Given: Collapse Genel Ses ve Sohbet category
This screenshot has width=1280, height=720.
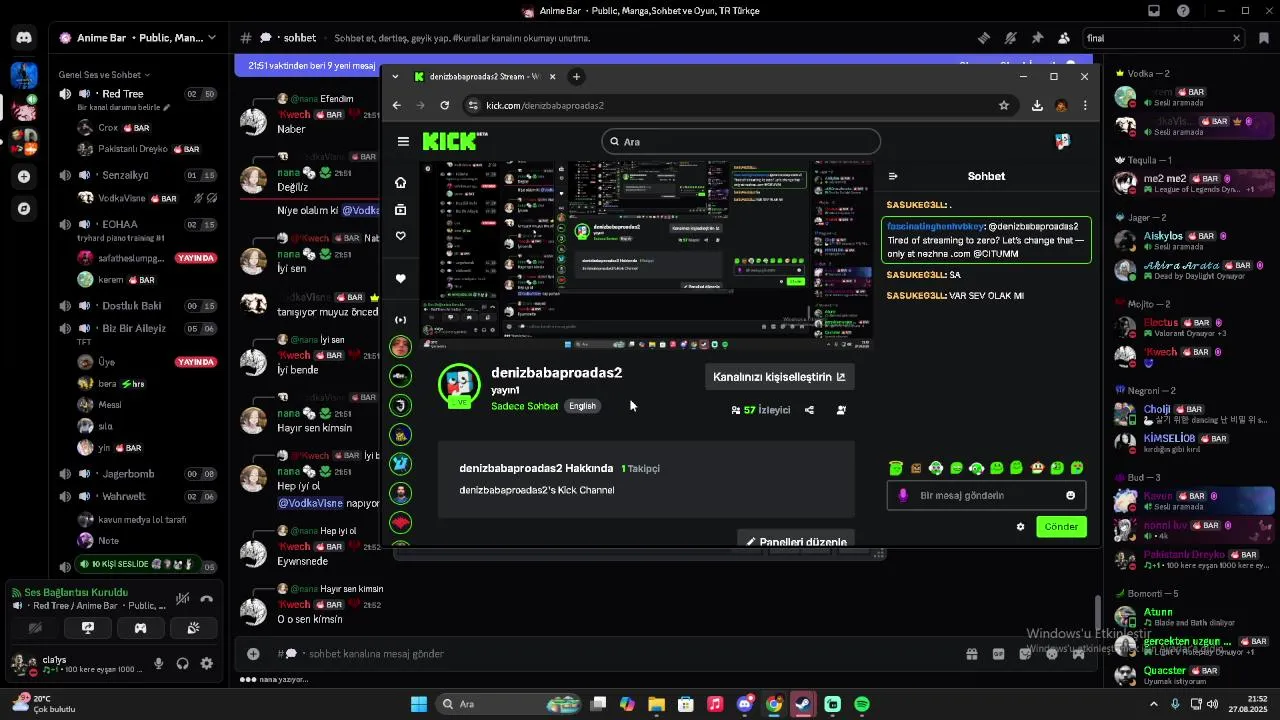Looking at the screenshot, I should point(104,74).
